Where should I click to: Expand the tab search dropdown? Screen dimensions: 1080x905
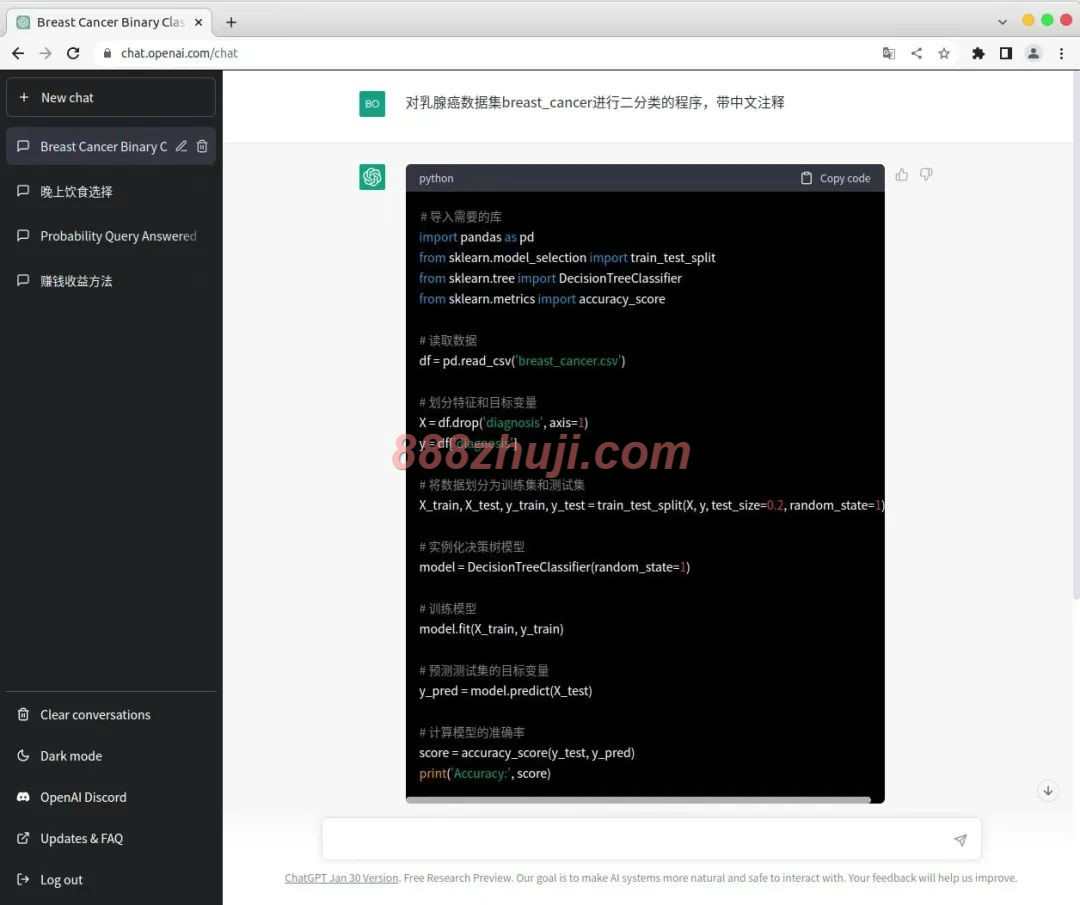pos(1002,22)
